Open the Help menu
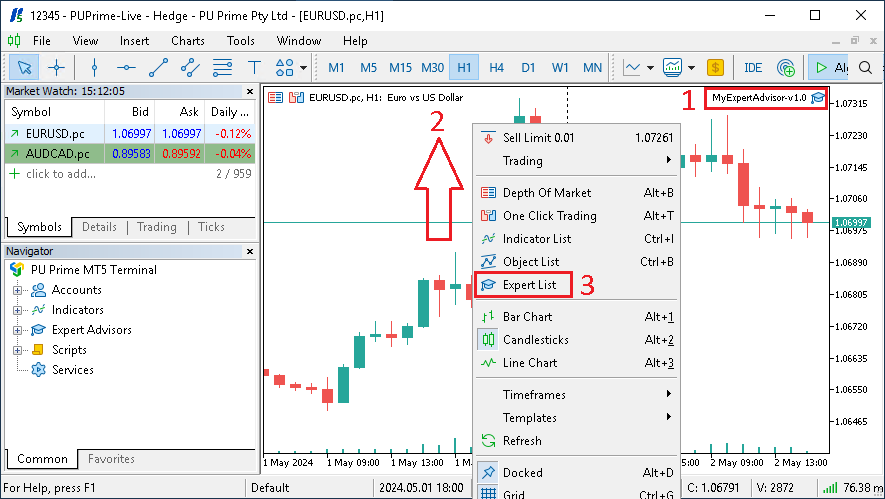The height and width of the screenshot is (499, 885). coord(355,41)
